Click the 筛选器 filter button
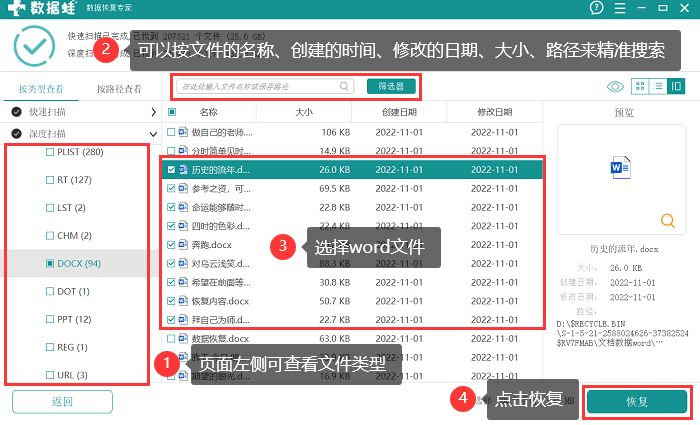Viewport: 700px width, 425px height. (x=392, y=86)
